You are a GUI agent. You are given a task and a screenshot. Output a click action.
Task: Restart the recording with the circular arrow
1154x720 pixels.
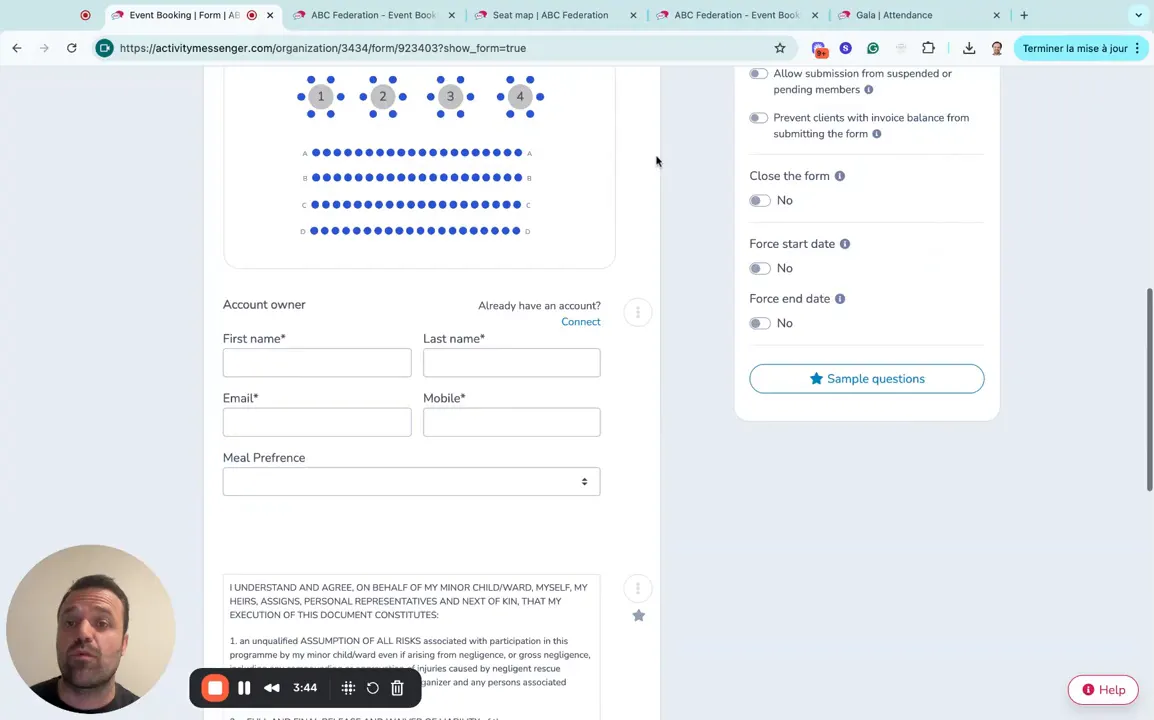pos(372,687)
